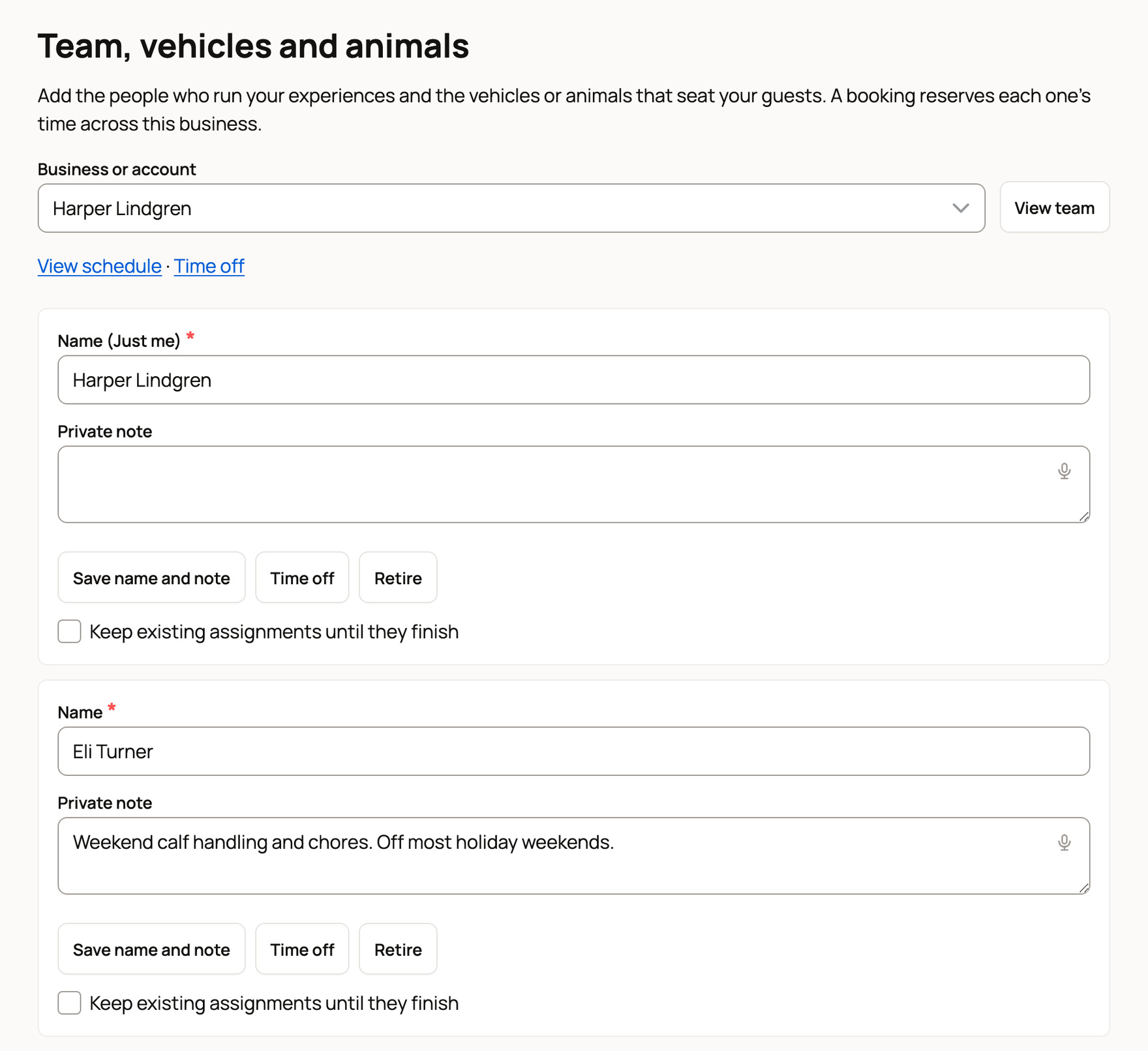The image size is (1148, 1051).
Task: Click the note about weekend calf handling
Action: (x=573, y=856)
